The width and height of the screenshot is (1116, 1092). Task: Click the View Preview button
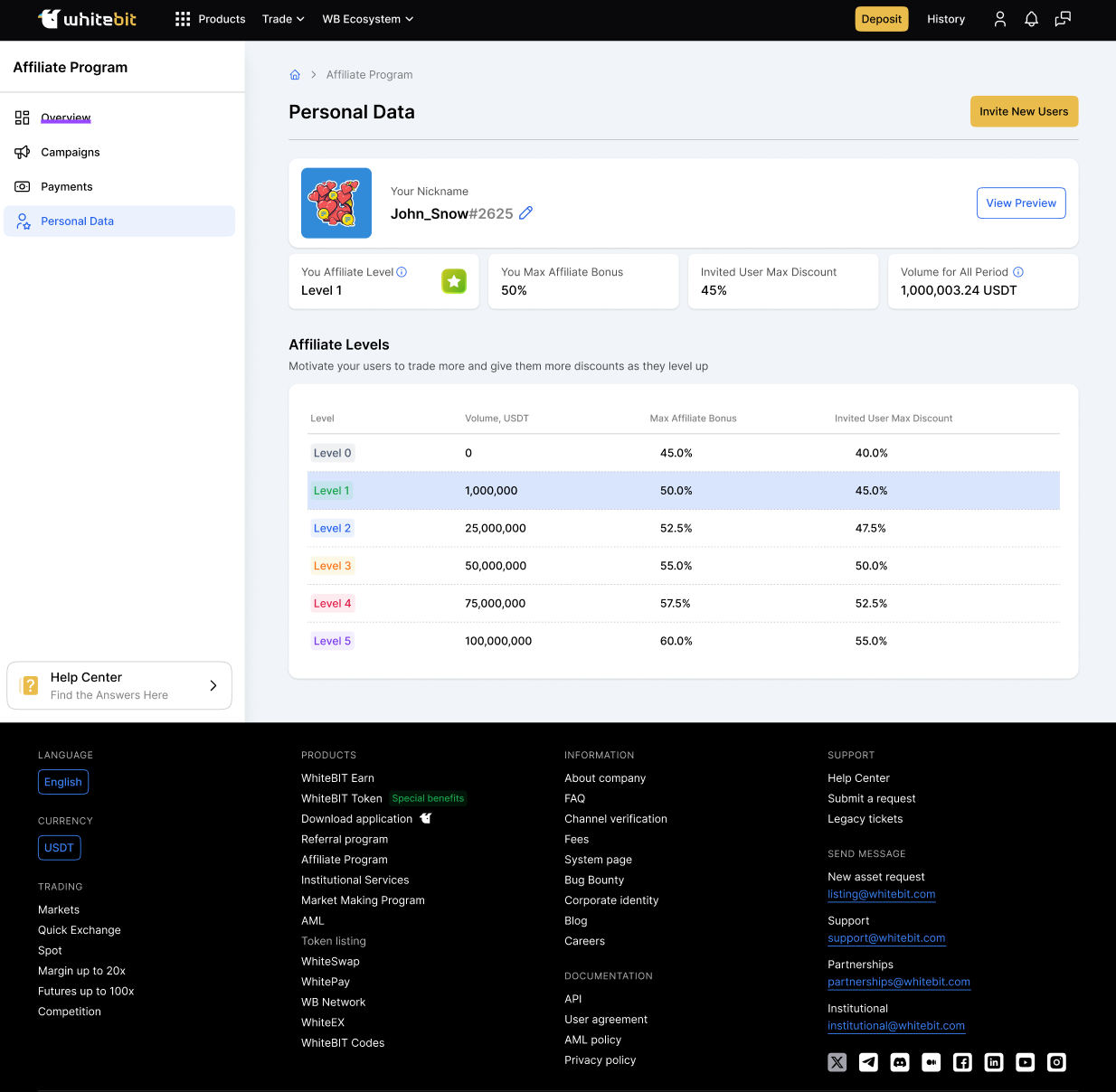tap(1021, 203)
